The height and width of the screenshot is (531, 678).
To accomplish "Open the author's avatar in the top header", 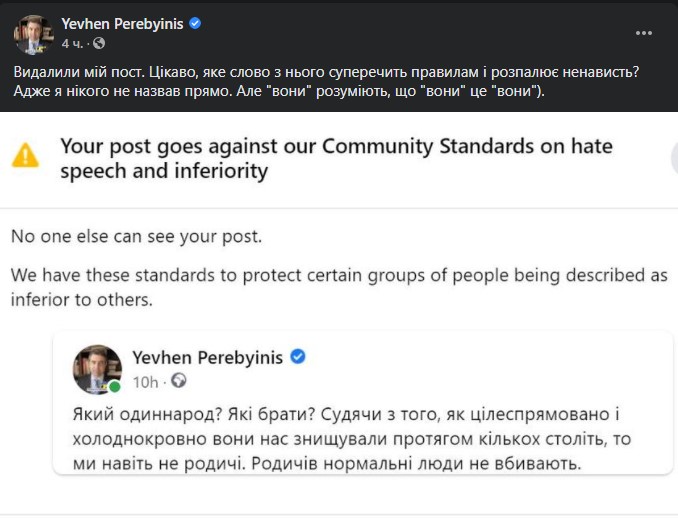I will pos(33,34).
